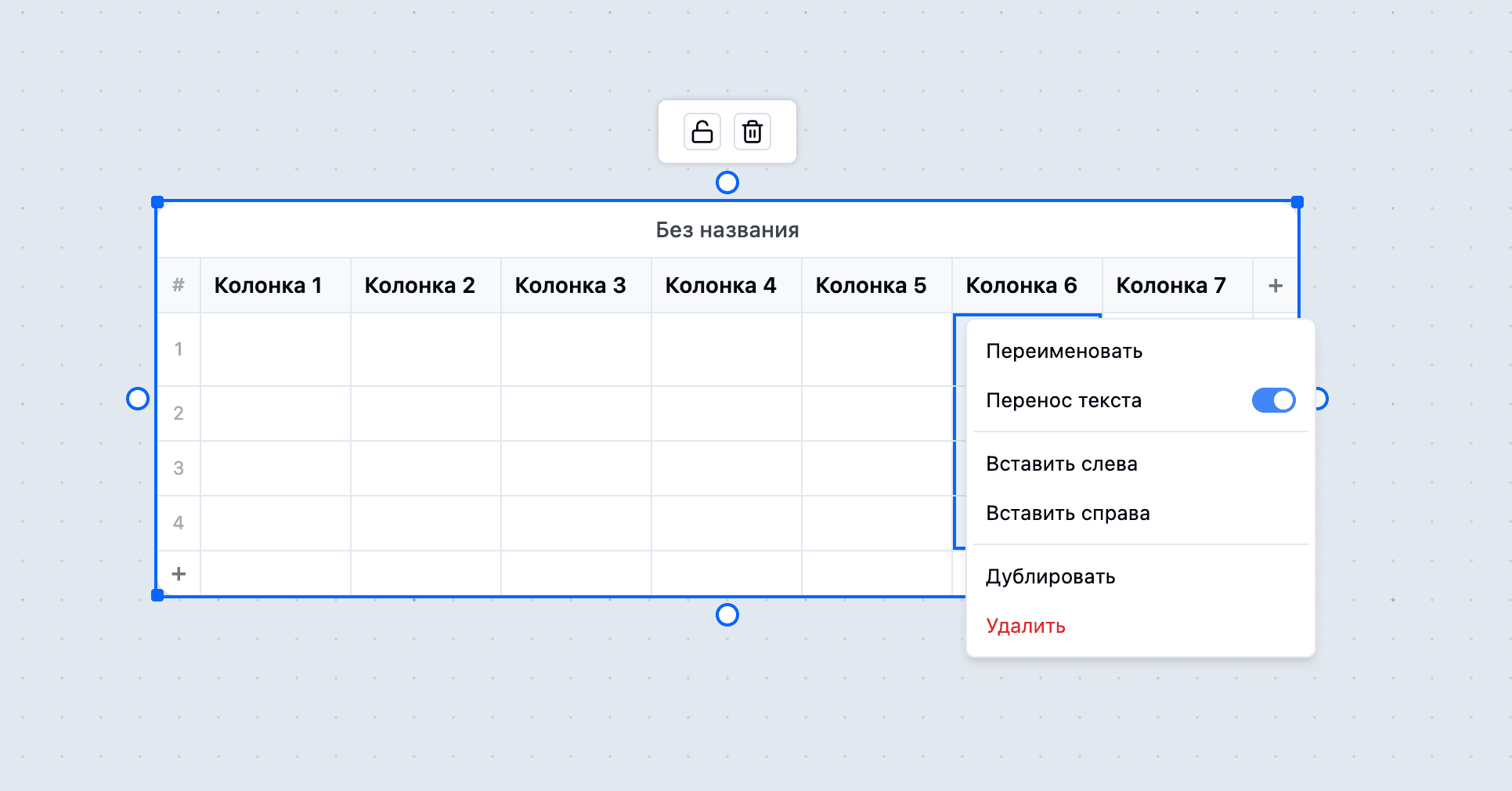
Task: Click the plus icon to add a new row
Action: click(x=179, y=573)
